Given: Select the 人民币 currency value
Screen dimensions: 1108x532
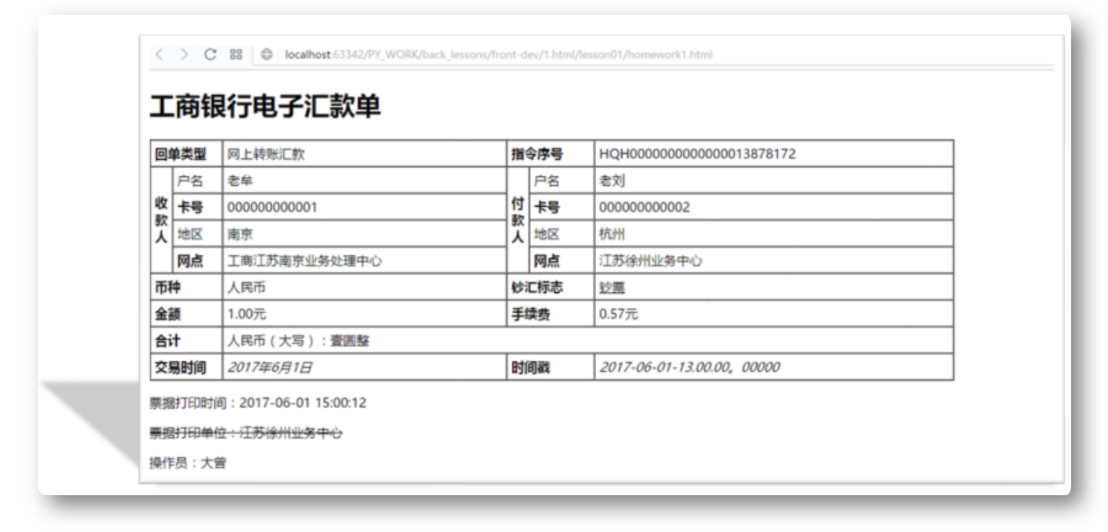Looking at the screenshot, I should [x=247, y=288].
